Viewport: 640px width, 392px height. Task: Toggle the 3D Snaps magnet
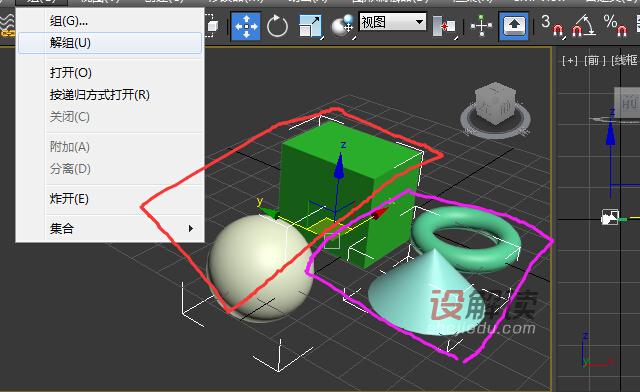(x=553, y=26)
